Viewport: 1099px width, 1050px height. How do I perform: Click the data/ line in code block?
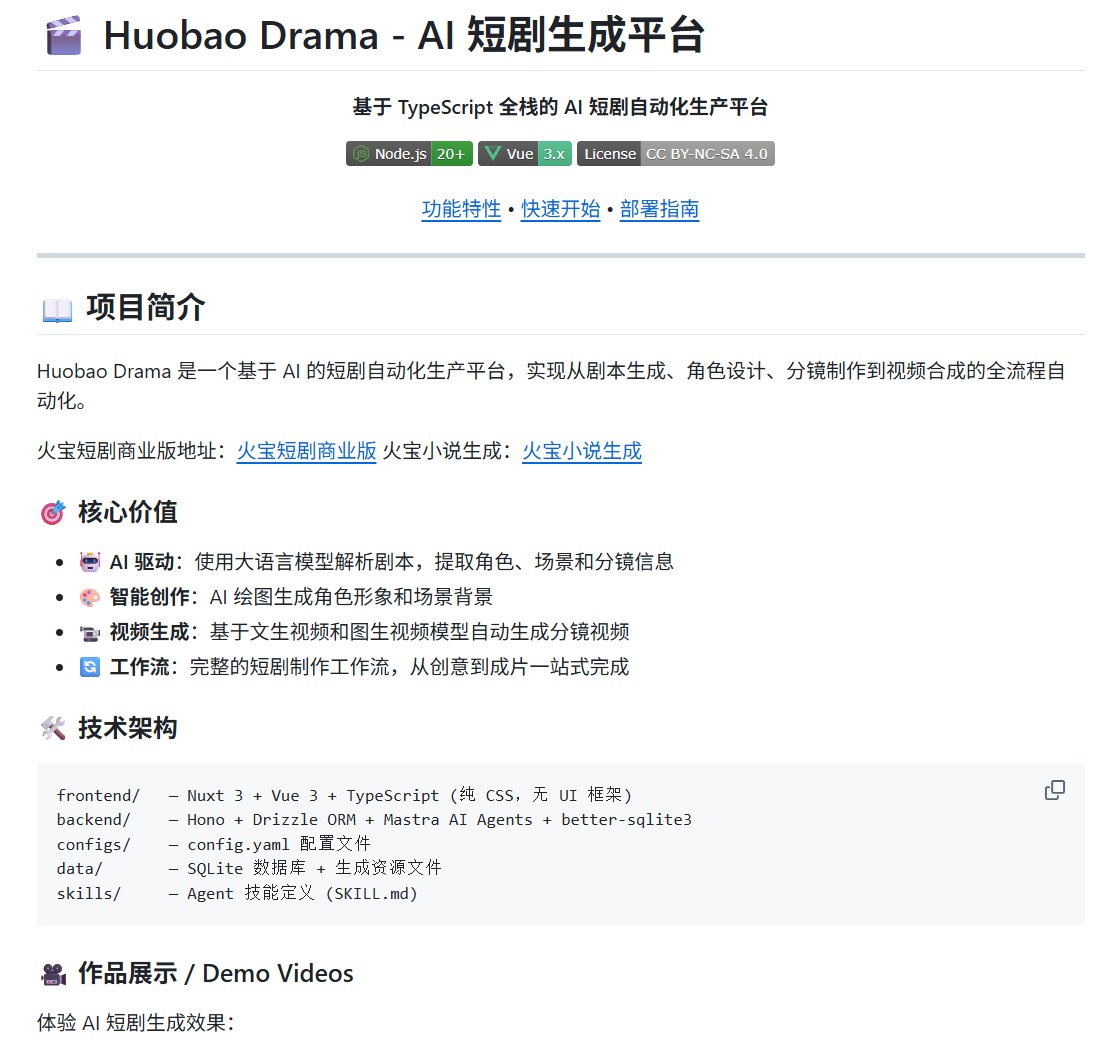(249, 868)
